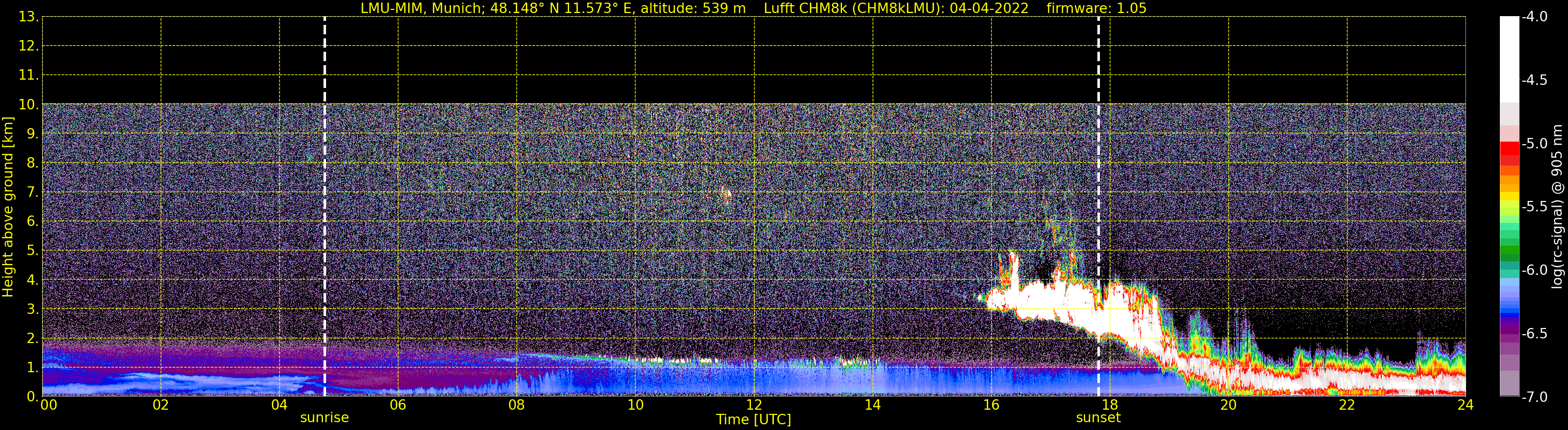
Task: Click the height axis tick label '13.'
Action: 29,17
